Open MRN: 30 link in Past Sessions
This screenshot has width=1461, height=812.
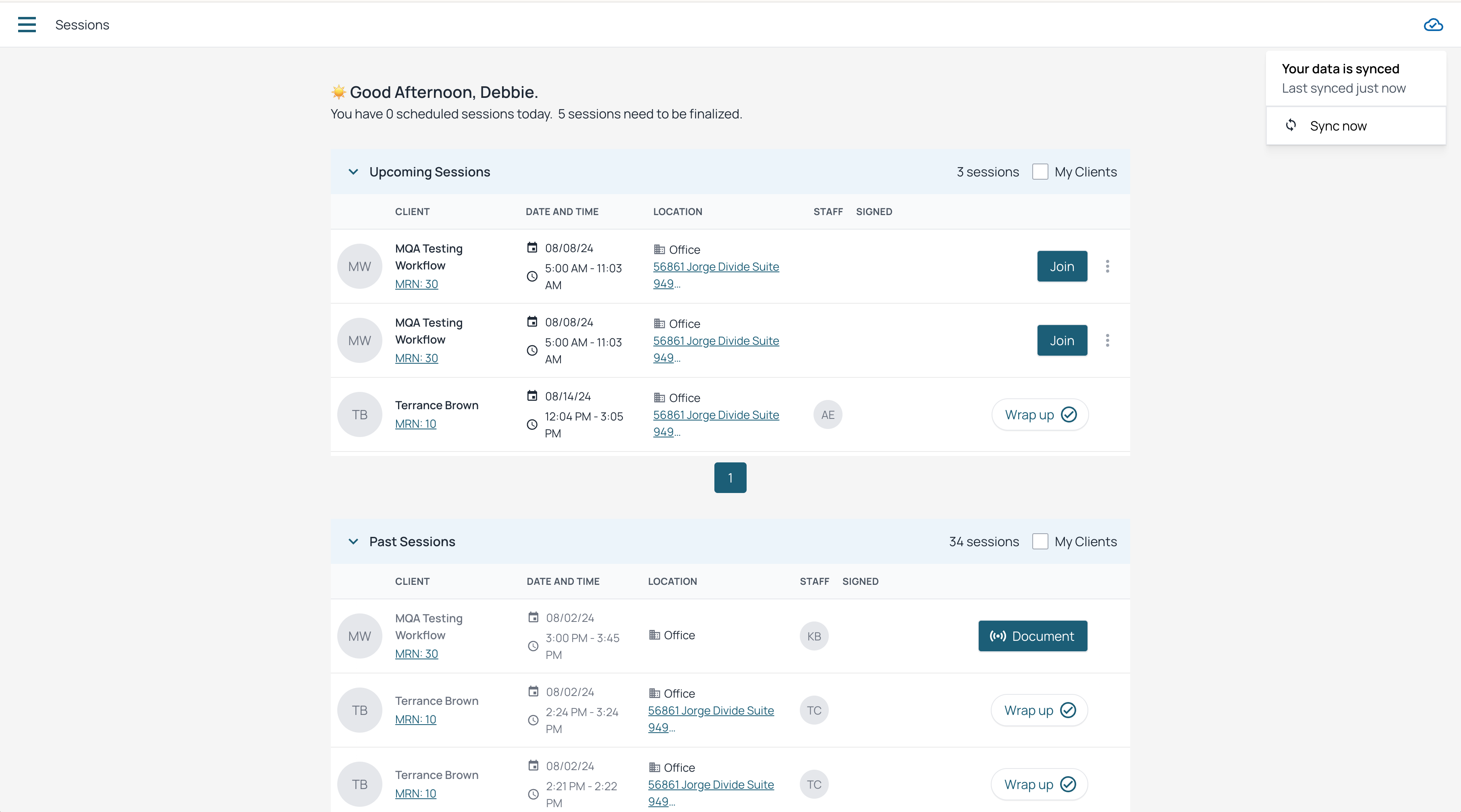[x=416, y=654]
